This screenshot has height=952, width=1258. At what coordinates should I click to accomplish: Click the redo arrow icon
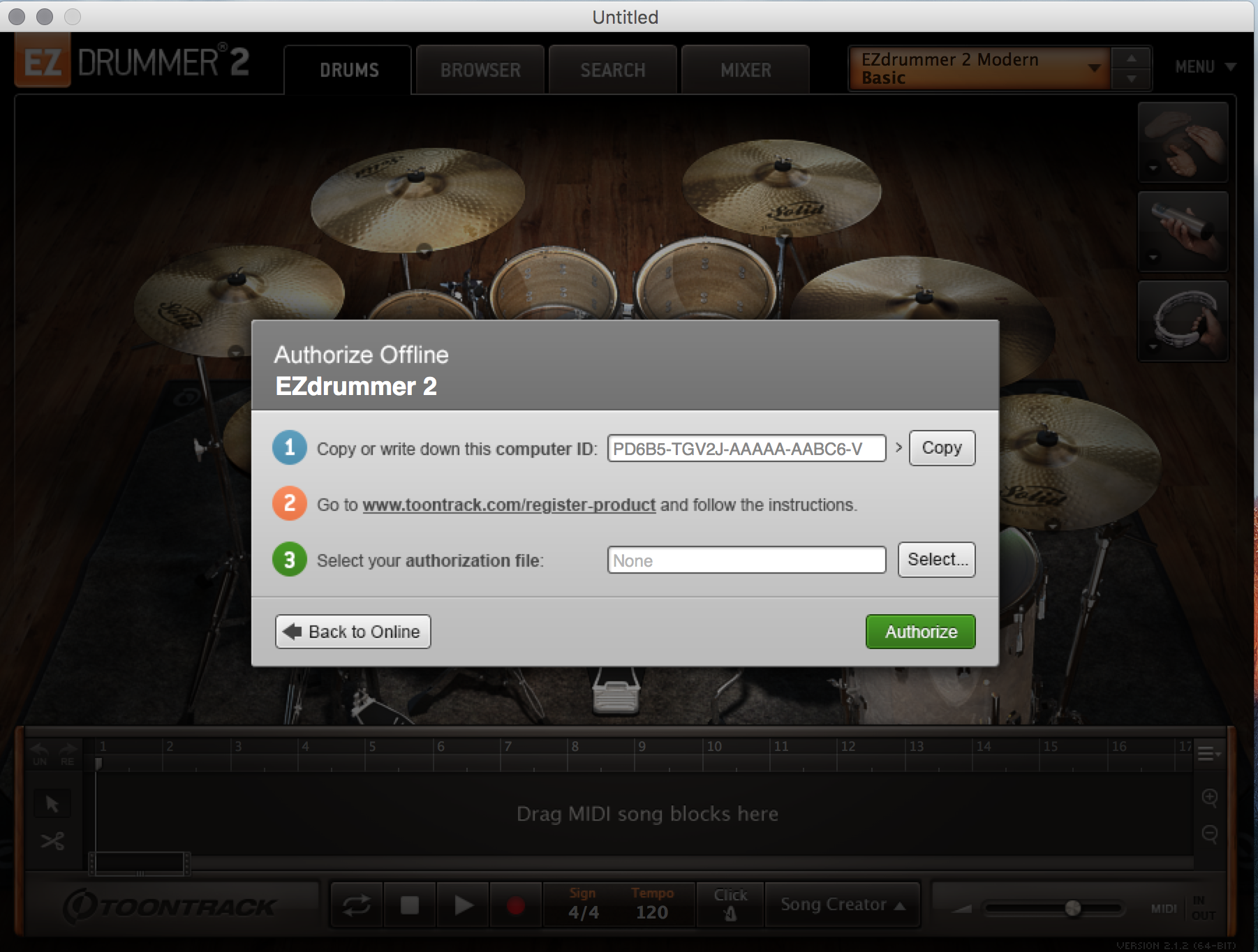click(68, 754)
